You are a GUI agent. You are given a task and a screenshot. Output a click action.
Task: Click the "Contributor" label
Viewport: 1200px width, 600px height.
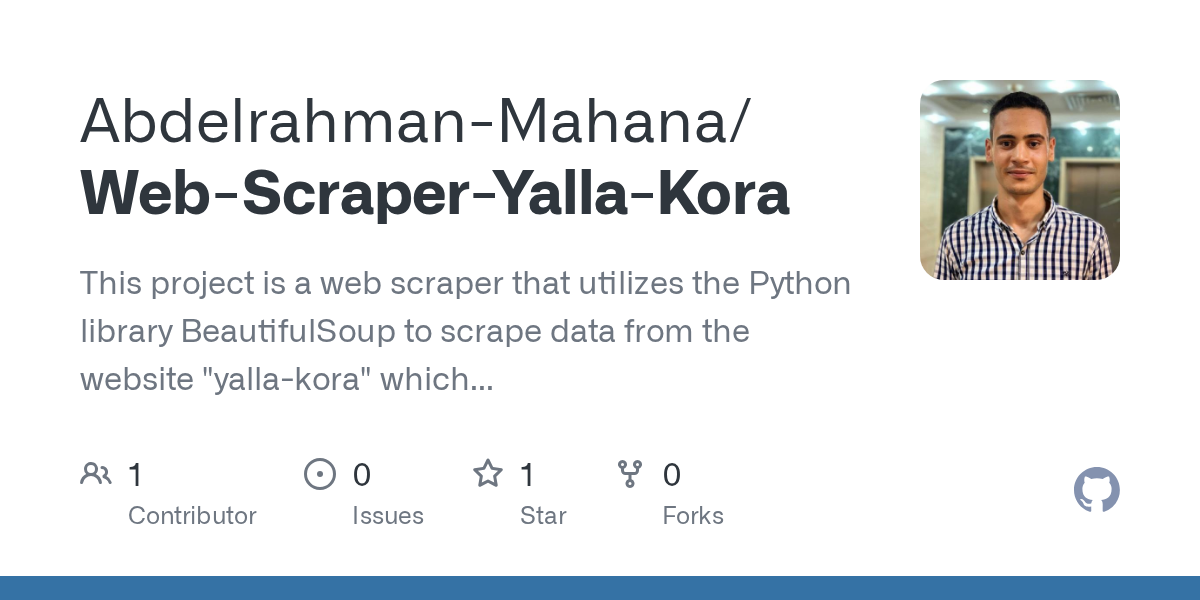coord(192,516)
